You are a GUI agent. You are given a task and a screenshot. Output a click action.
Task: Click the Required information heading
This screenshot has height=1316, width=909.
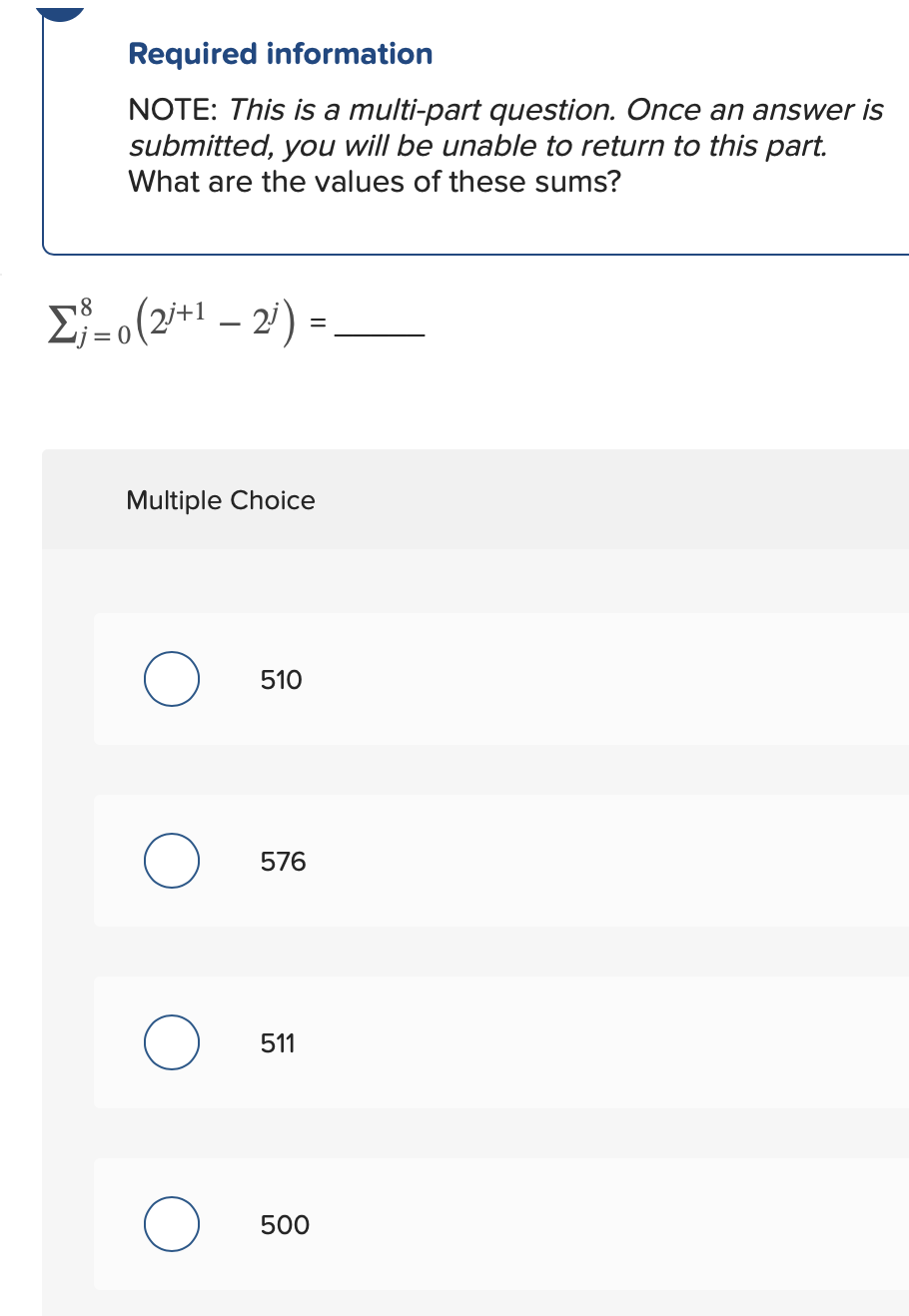pyautogui.click(x=281, y=54)
